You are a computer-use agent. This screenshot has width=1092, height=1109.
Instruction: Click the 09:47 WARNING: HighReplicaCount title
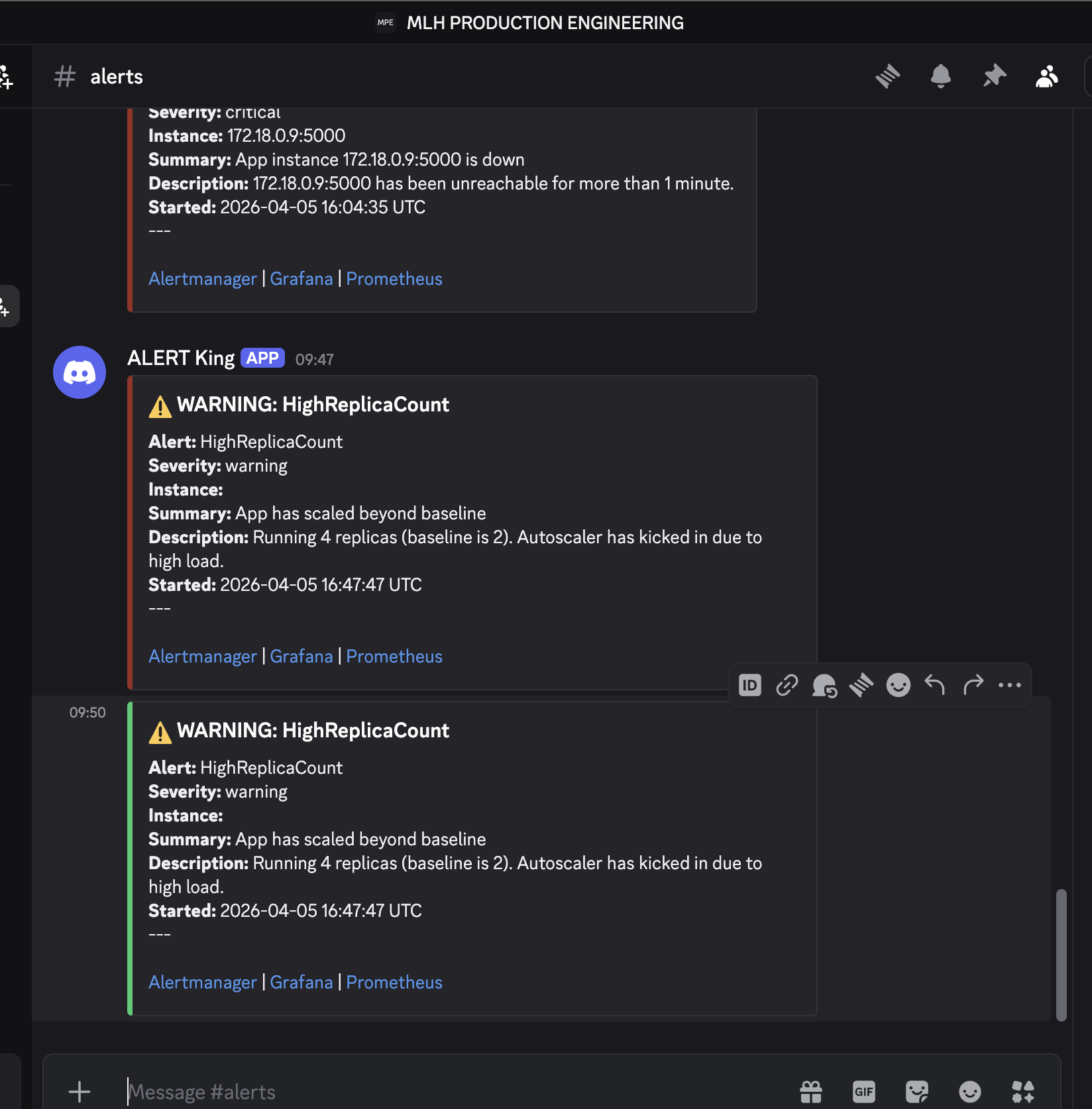point(313,405)
